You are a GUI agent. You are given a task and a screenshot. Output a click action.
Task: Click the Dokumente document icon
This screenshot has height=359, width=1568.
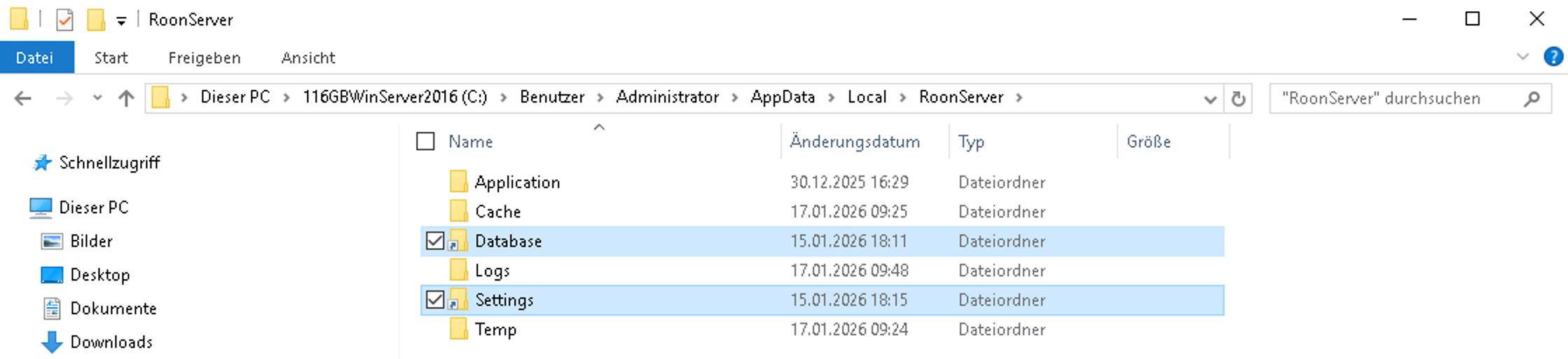click(52, 309)
